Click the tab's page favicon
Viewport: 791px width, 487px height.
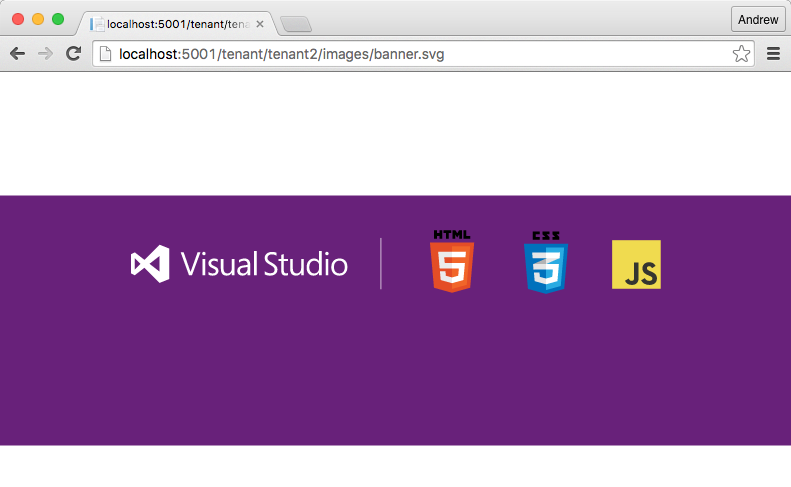(x=97, y=24)
